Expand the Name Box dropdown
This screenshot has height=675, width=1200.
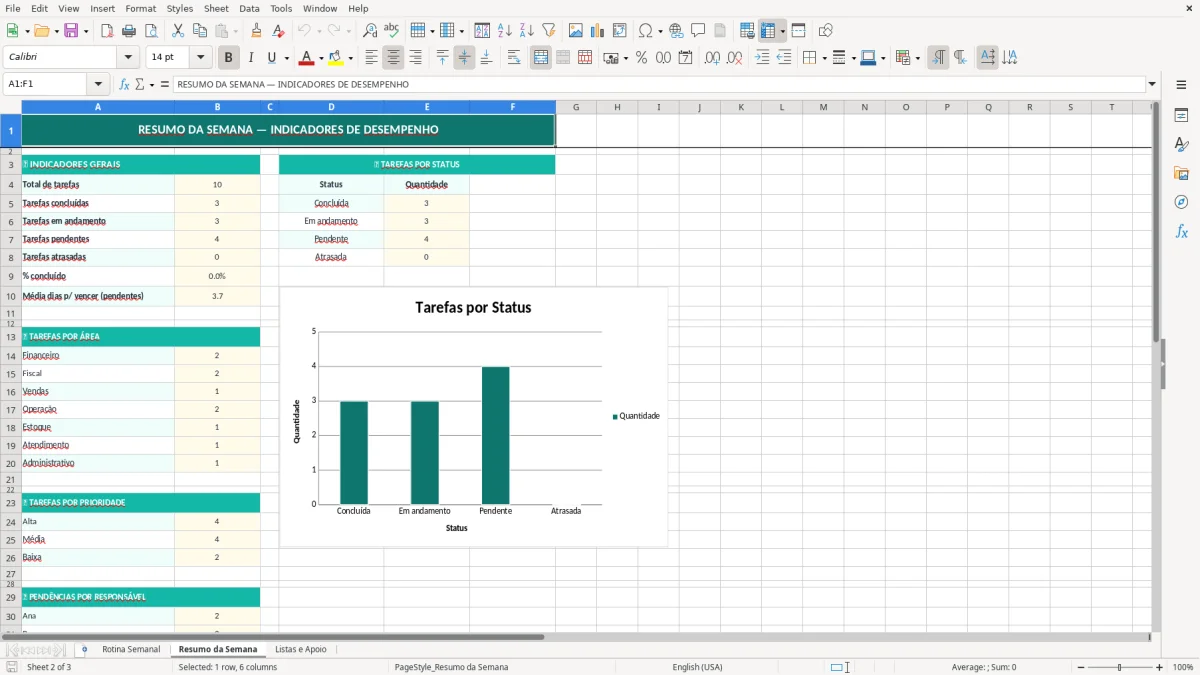pos(98,85)
